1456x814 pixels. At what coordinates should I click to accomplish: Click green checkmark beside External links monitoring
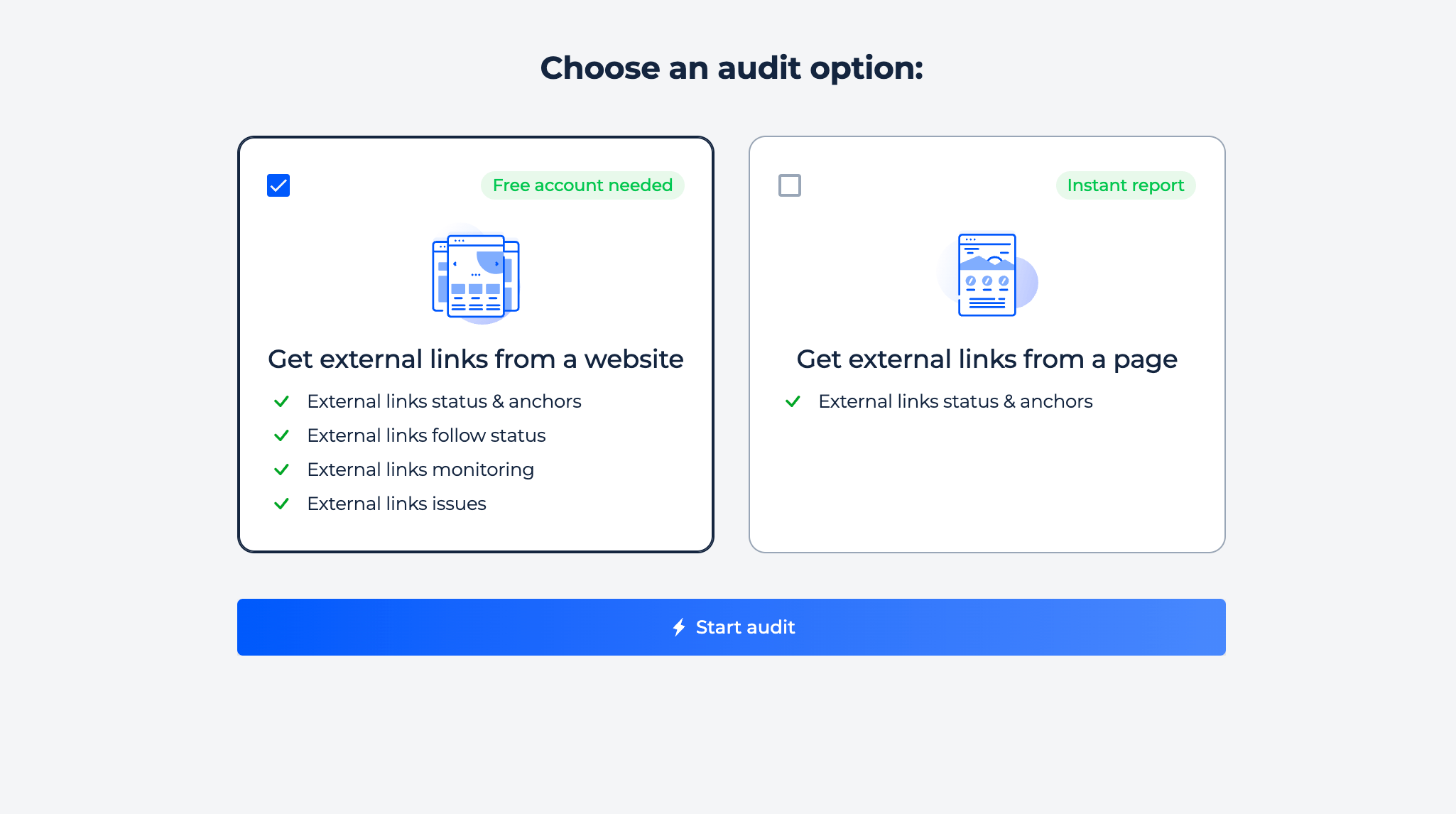[281, 470]
